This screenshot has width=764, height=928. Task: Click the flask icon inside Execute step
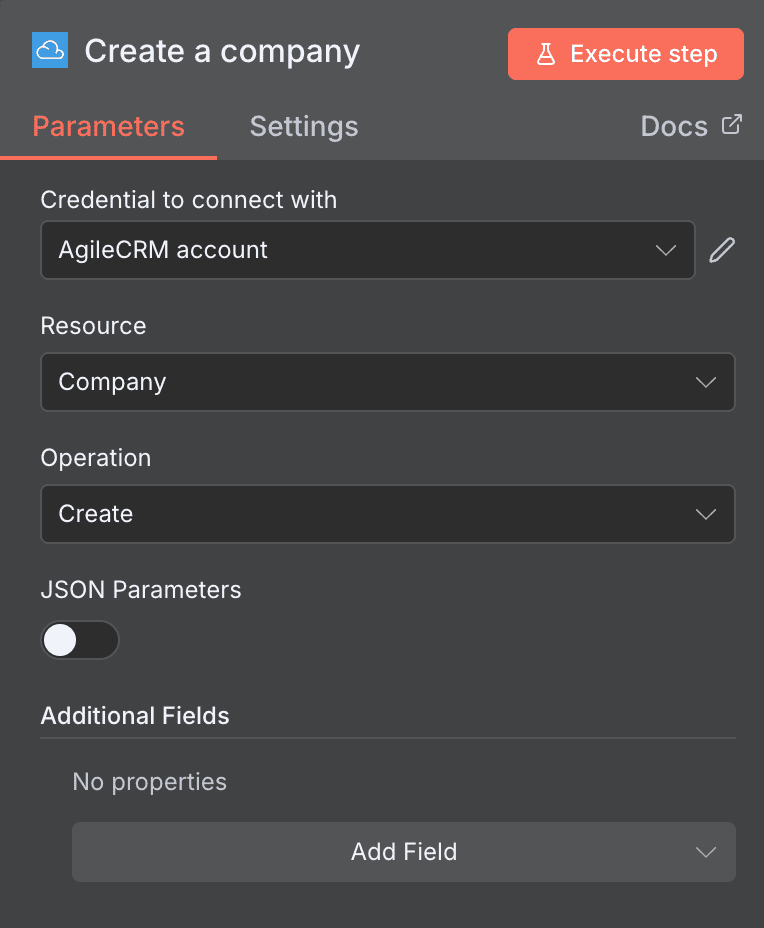pos(544,54)
